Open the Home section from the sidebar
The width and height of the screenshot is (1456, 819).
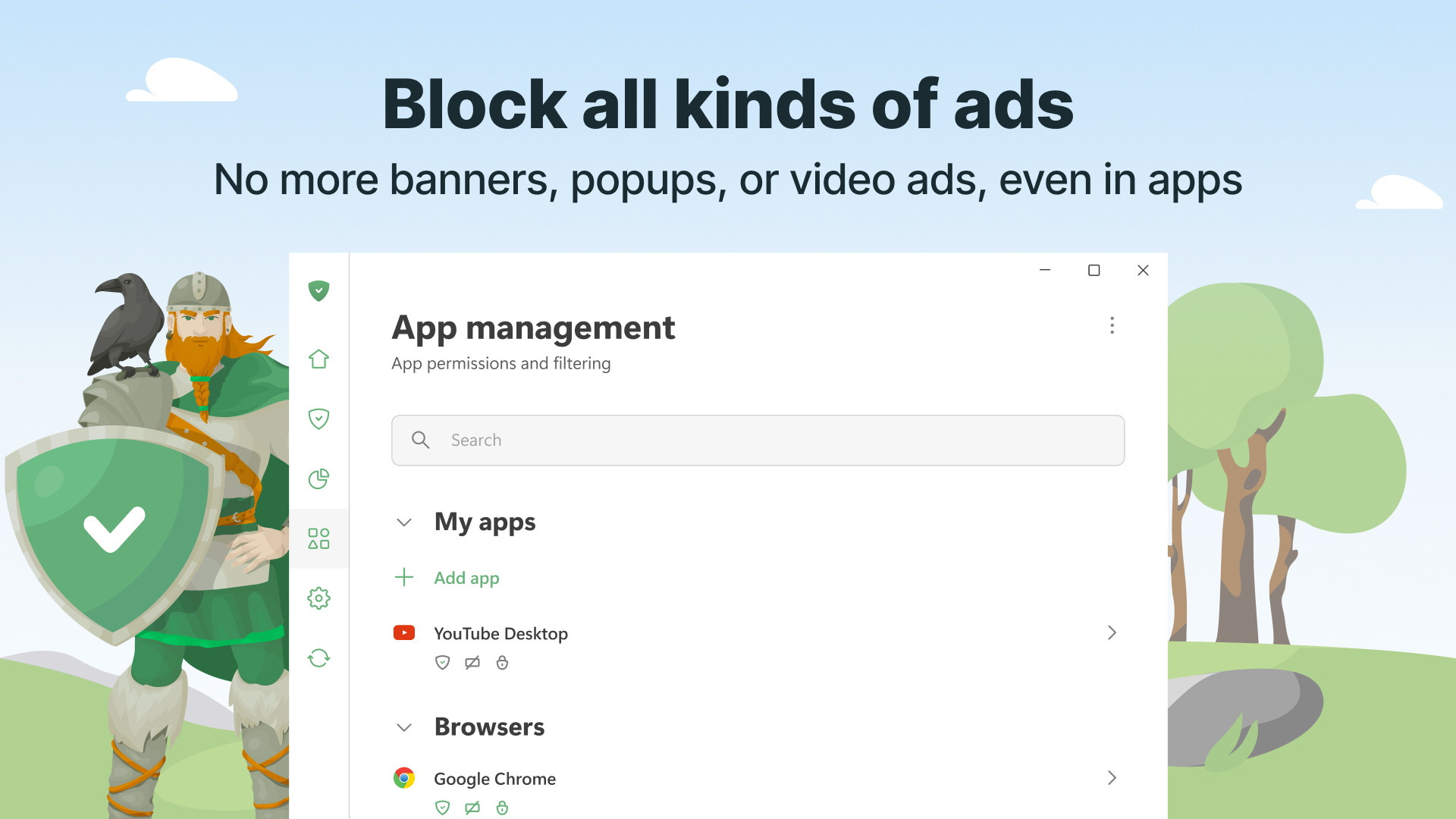click(x=318, y=359)
